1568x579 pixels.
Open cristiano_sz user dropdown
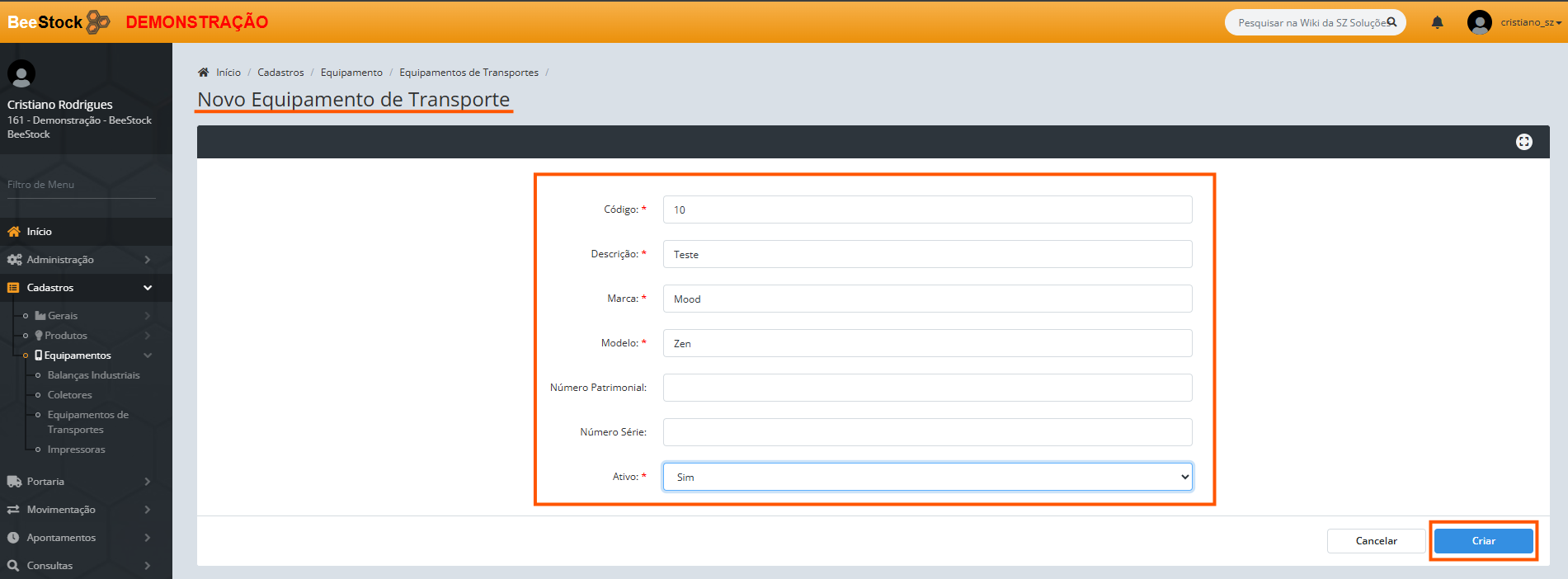pos(1530,22)
